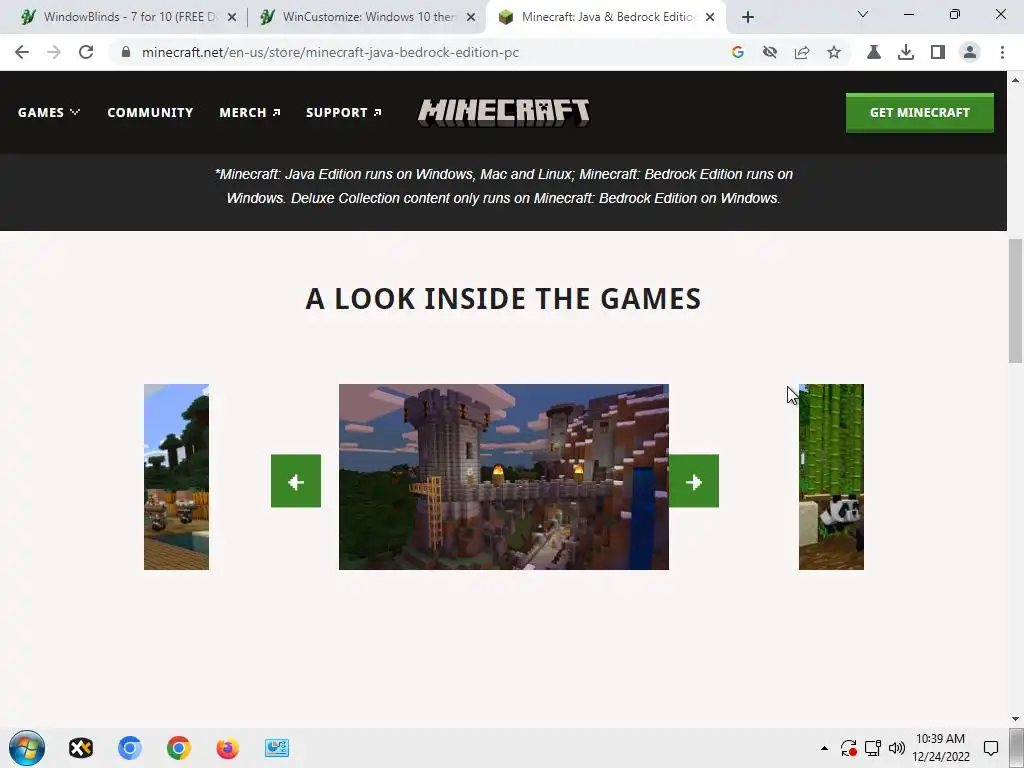Screen dimensions: 1024x768
Task: View site info via the padlock icon
Action: [126, 52]
